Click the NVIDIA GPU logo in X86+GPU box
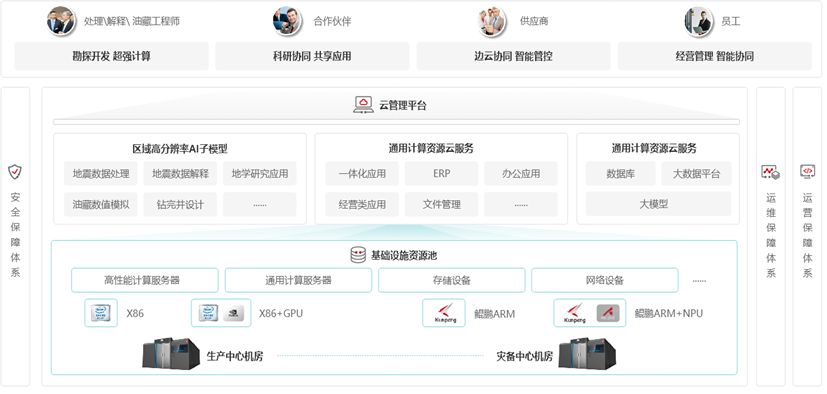Viewport: 827px width, 394px height. point(233,313)
